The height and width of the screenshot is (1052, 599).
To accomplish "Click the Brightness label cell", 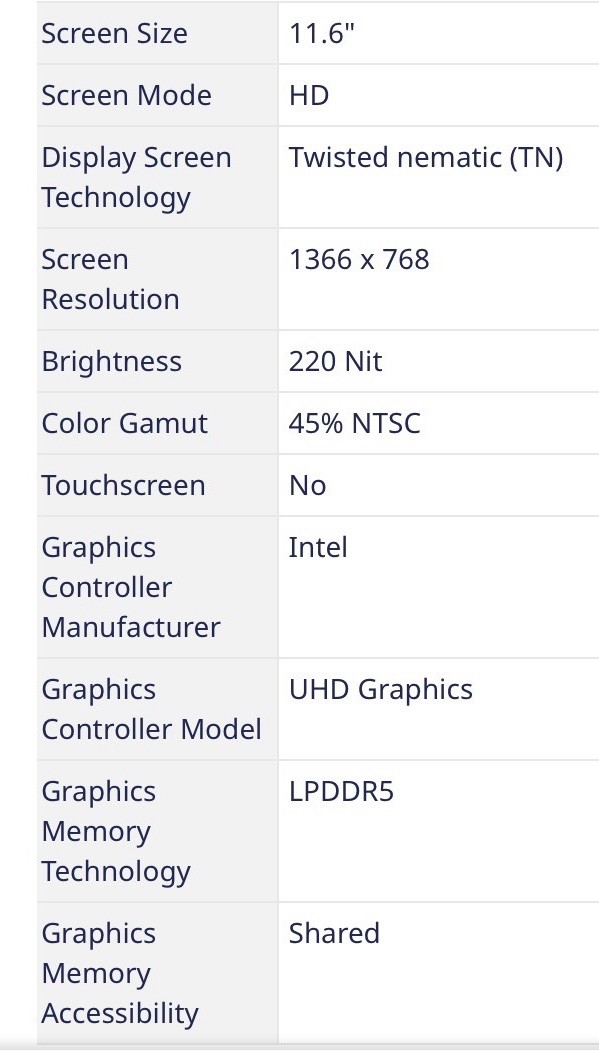I will [158, 361].
